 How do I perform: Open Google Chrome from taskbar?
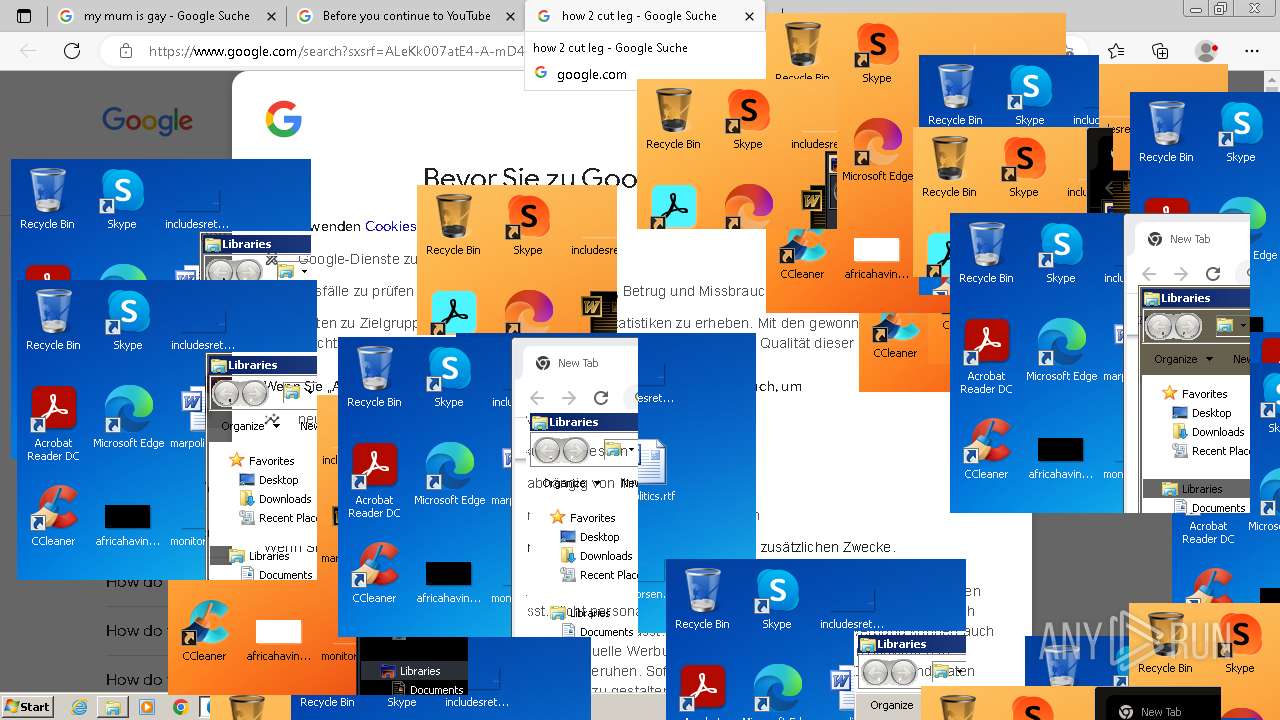pos(180,707)
